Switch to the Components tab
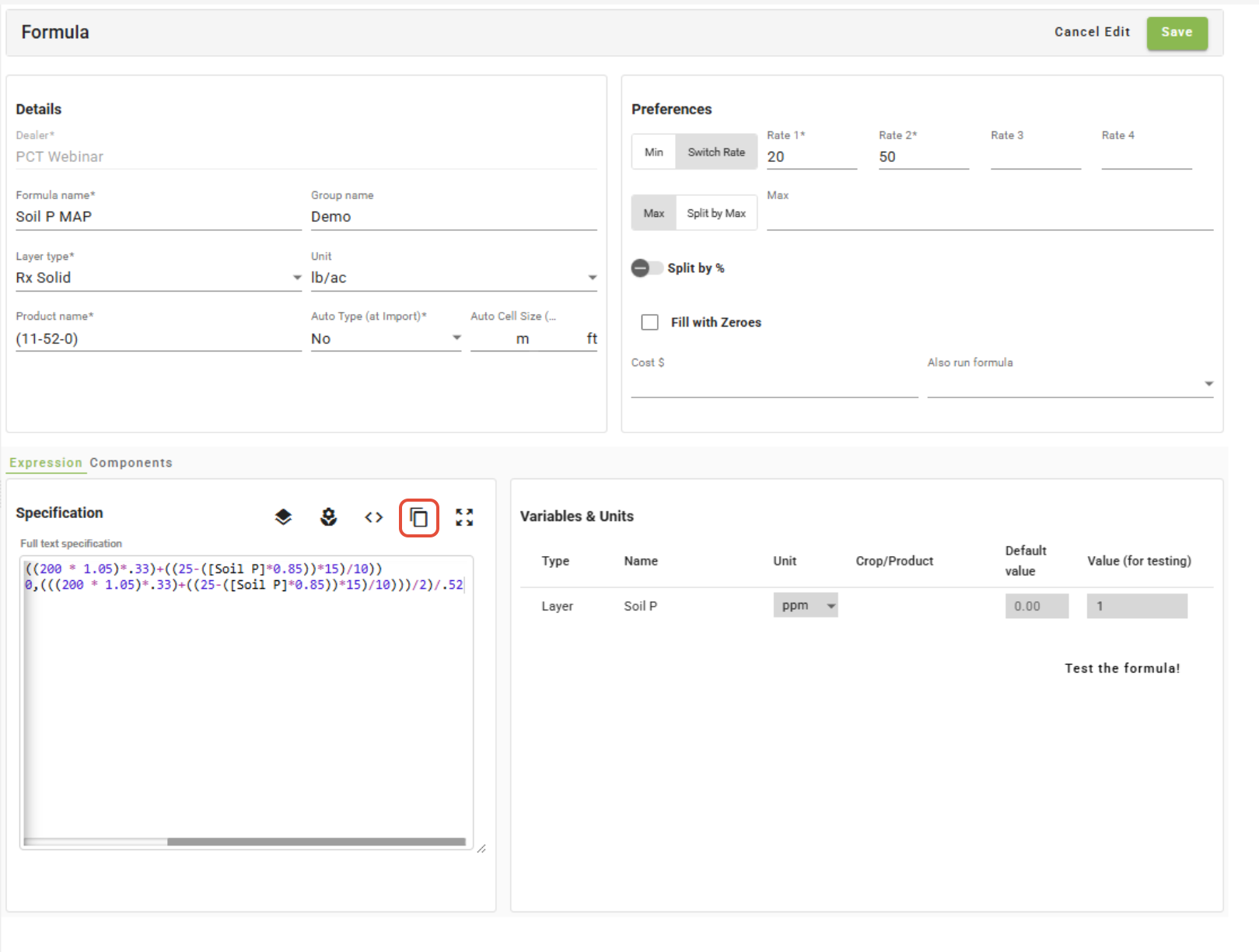1259x952 pixels. (131, 463)
